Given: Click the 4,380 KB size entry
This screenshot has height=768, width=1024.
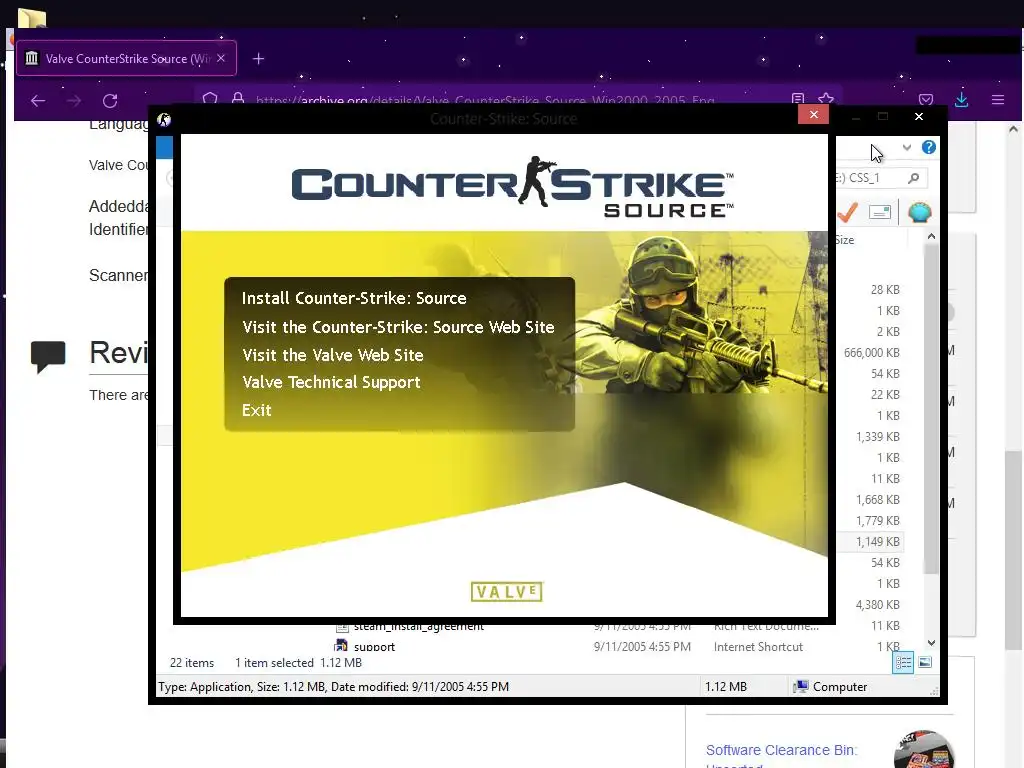Looking at the screenshot, I should [x=877, y=605].
